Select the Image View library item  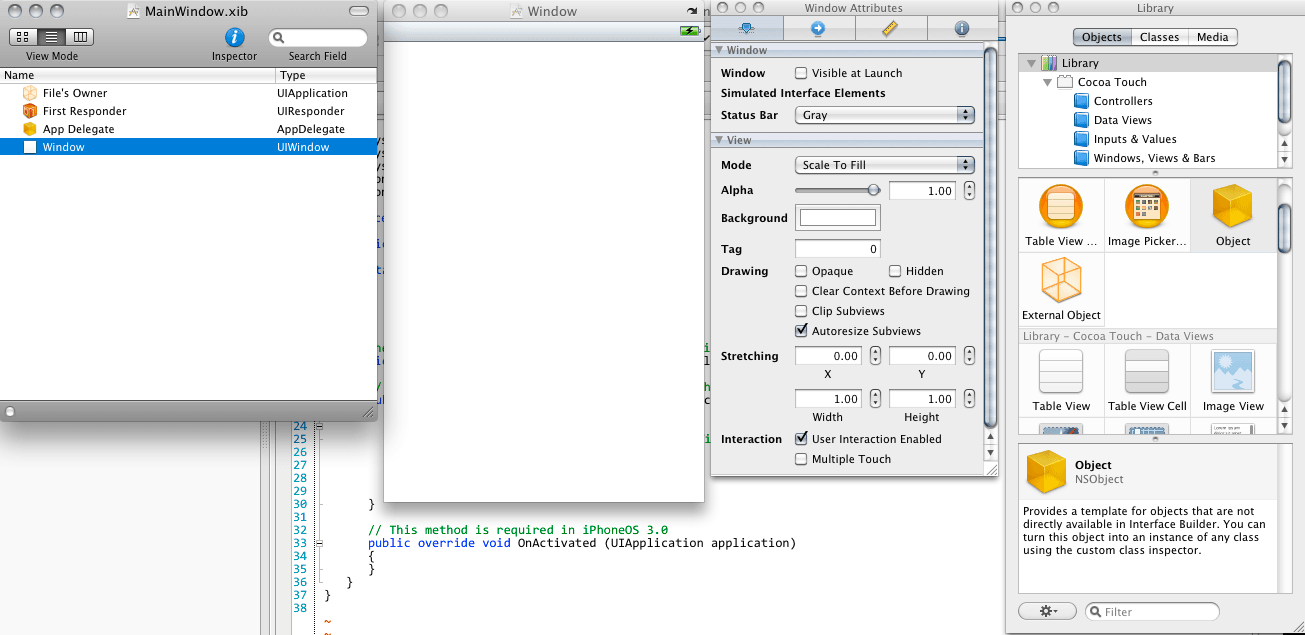[1233, 380]
